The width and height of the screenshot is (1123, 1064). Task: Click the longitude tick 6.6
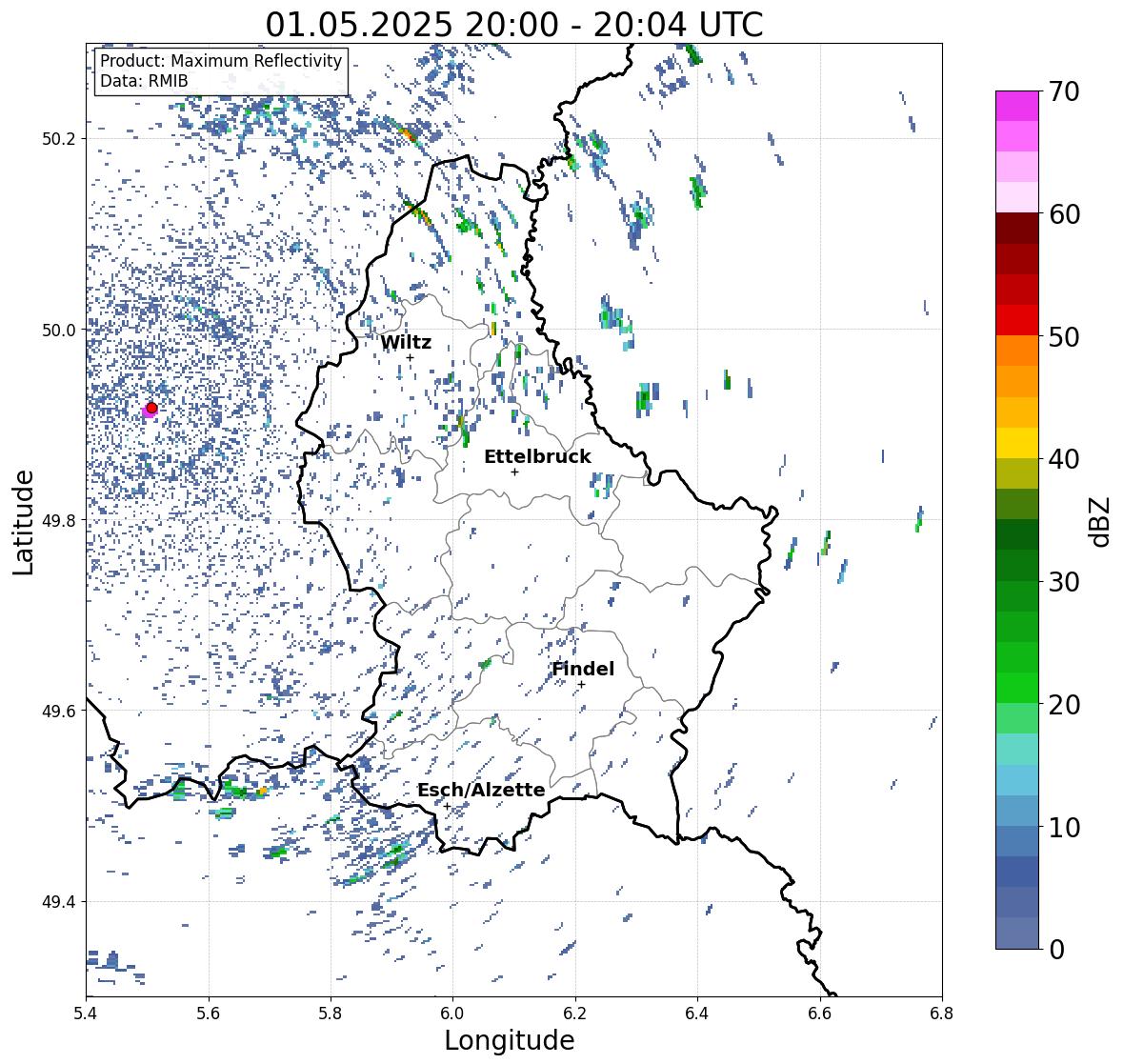pyautogui.click(x=819, y=1013)
